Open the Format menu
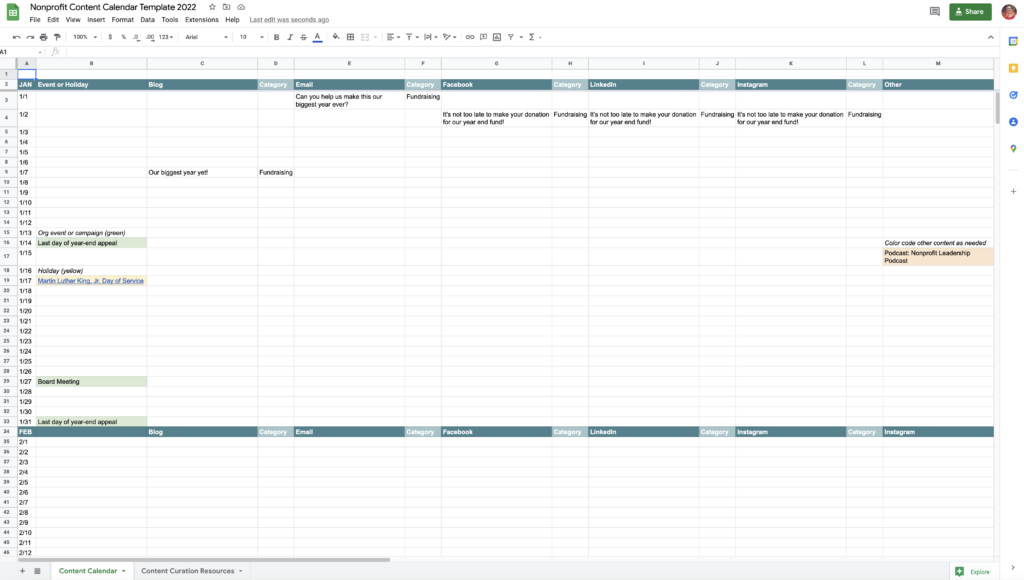Viewport: 1024px width, 580px height. coord(122,20)
